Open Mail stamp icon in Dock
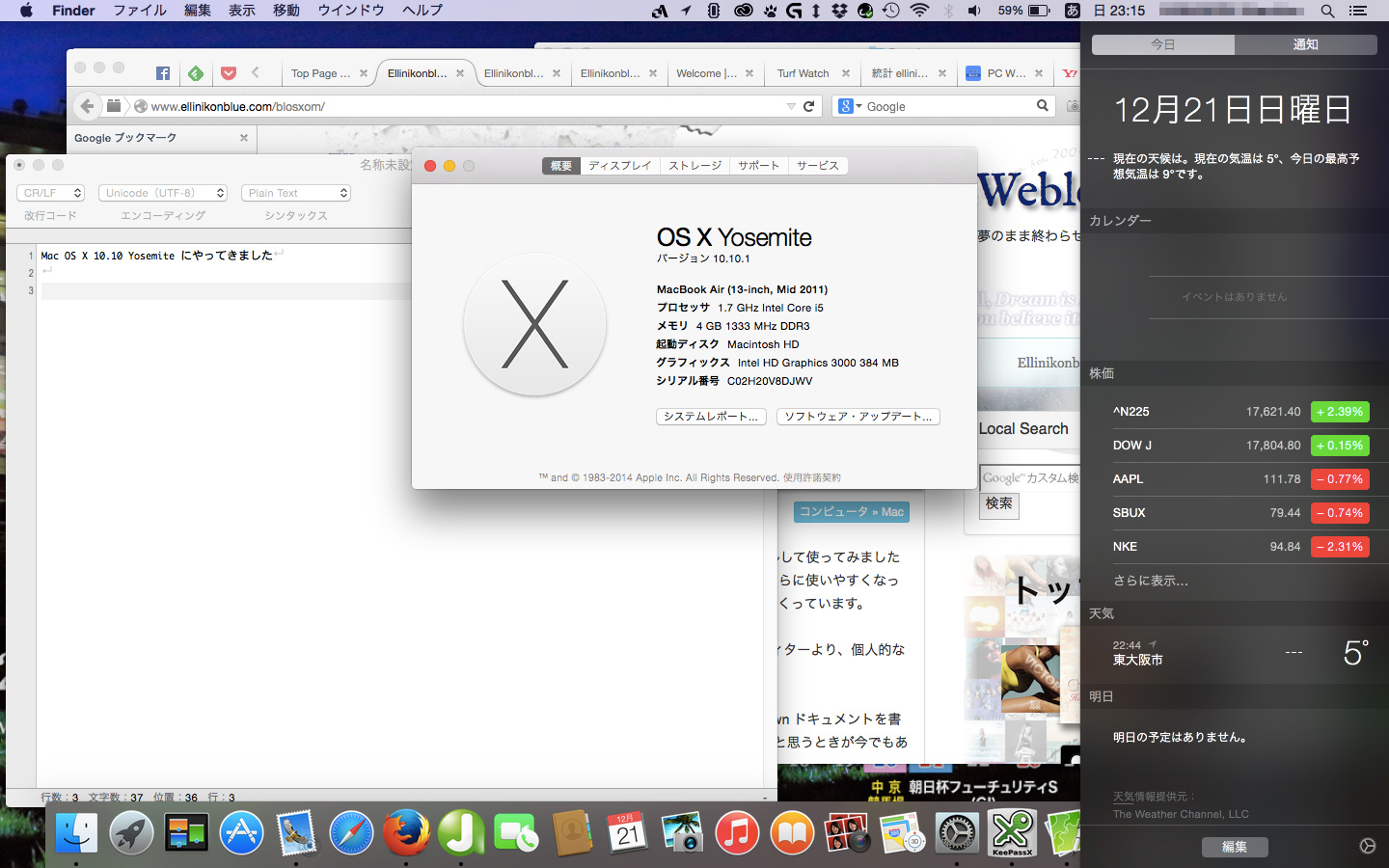1389x868 pixels. pos(296,832)
